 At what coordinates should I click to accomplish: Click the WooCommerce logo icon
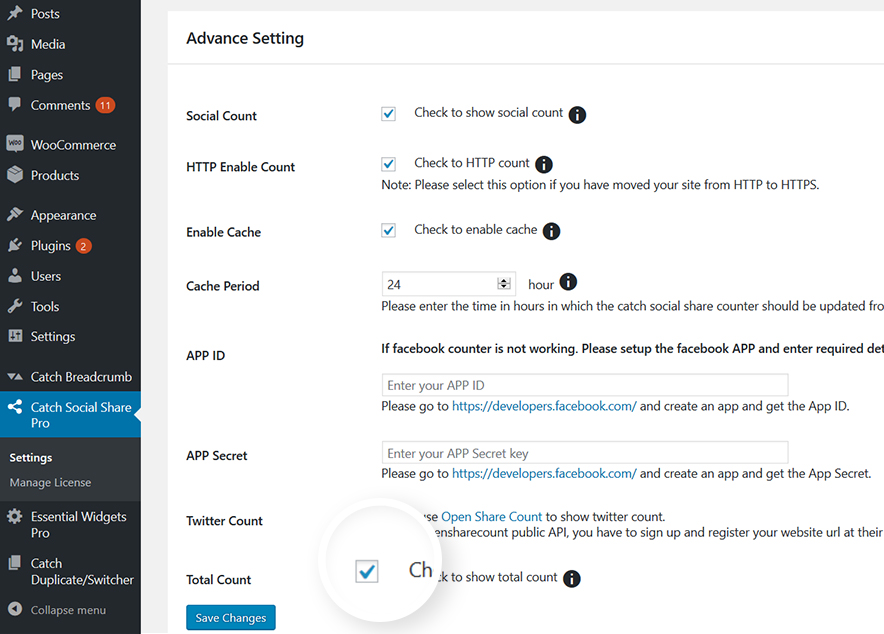pyautogui.click(x=15, y=144)
